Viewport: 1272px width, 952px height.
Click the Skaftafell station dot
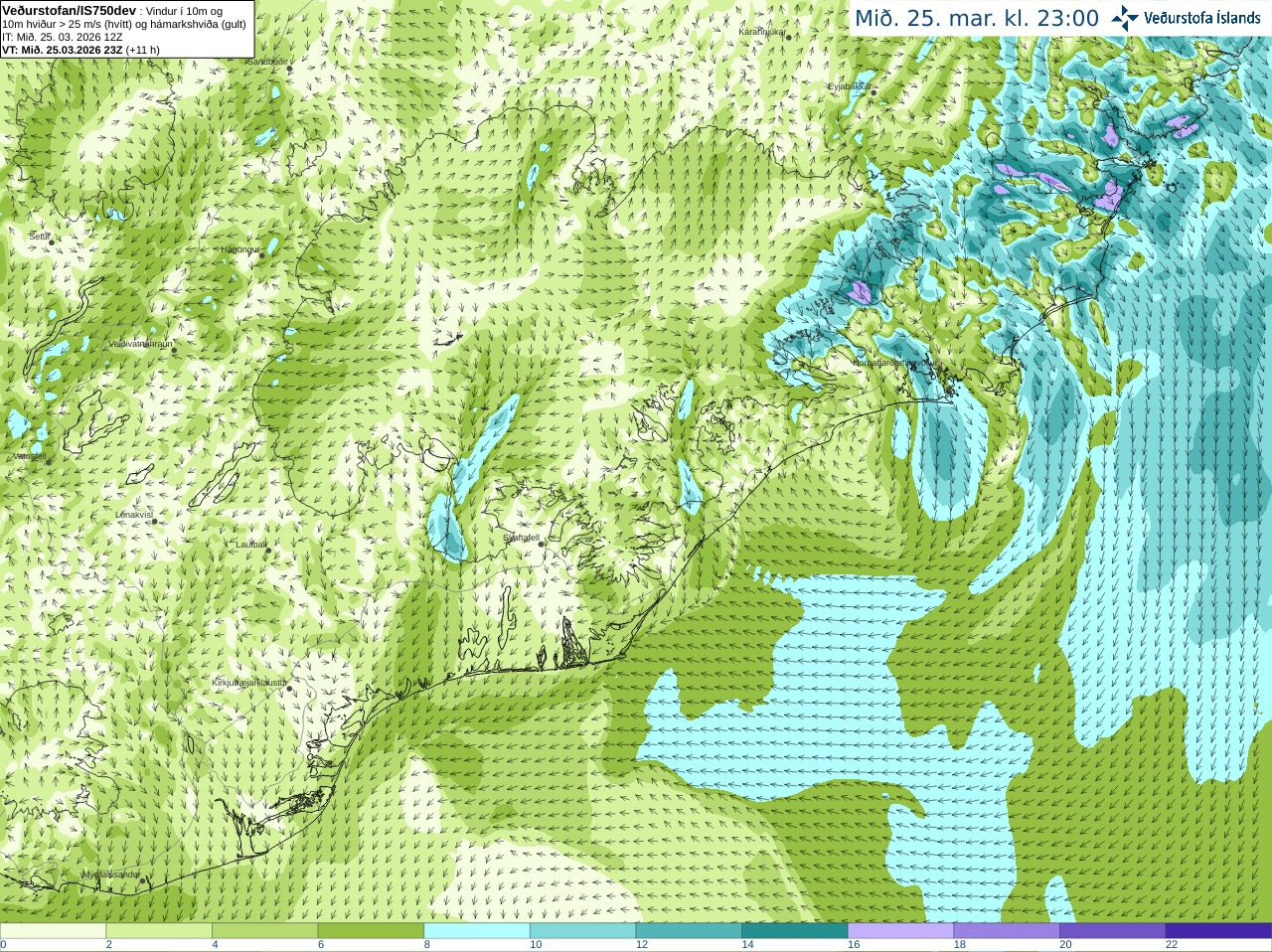pyautogui.click(x=541, y=544)
